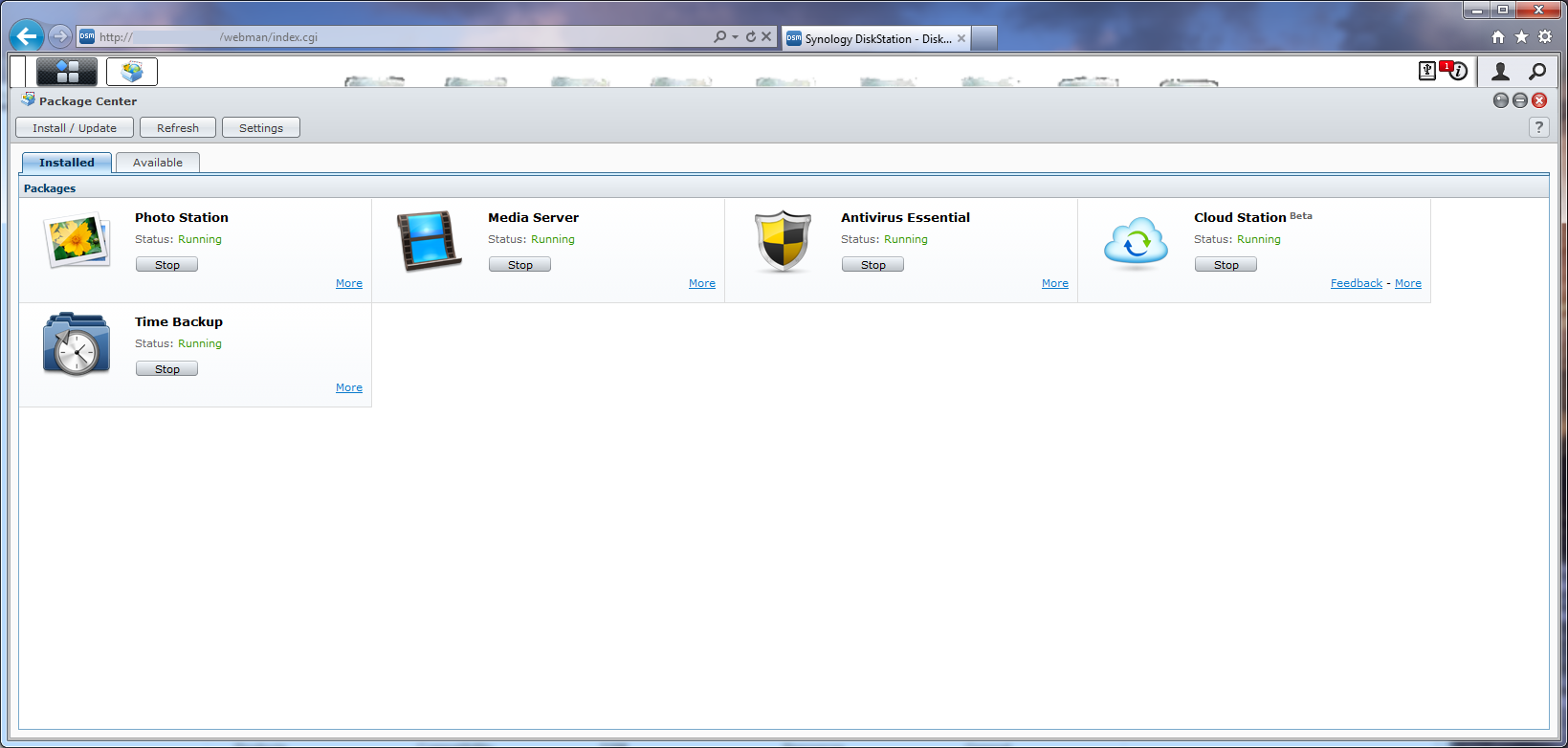The width and height of the screenshot is (1568, 748).
Task: Click the browser back arrow
Action: (x=27, y=36)
